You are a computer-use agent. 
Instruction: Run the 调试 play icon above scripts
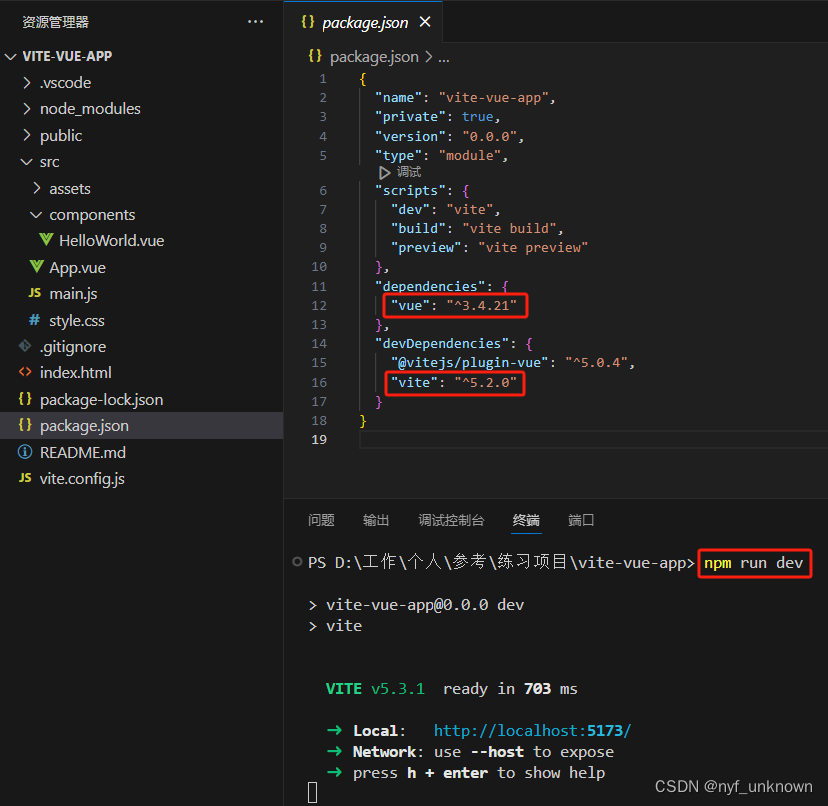(385, 171)
